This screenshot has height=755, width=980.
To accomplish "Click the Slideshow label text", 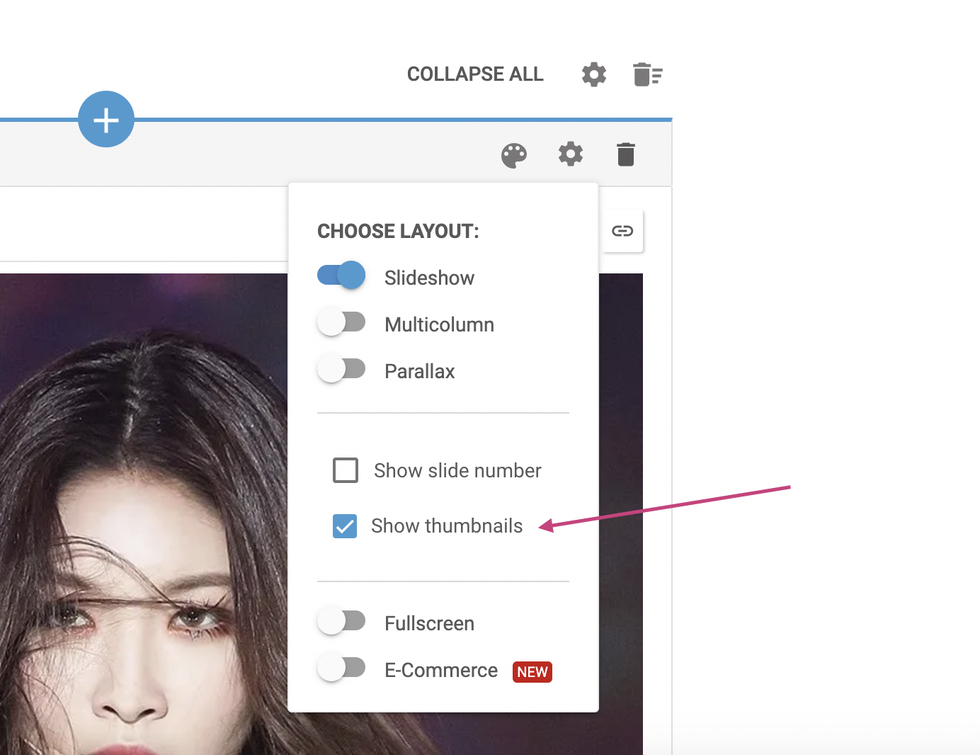I will [429, 278].
